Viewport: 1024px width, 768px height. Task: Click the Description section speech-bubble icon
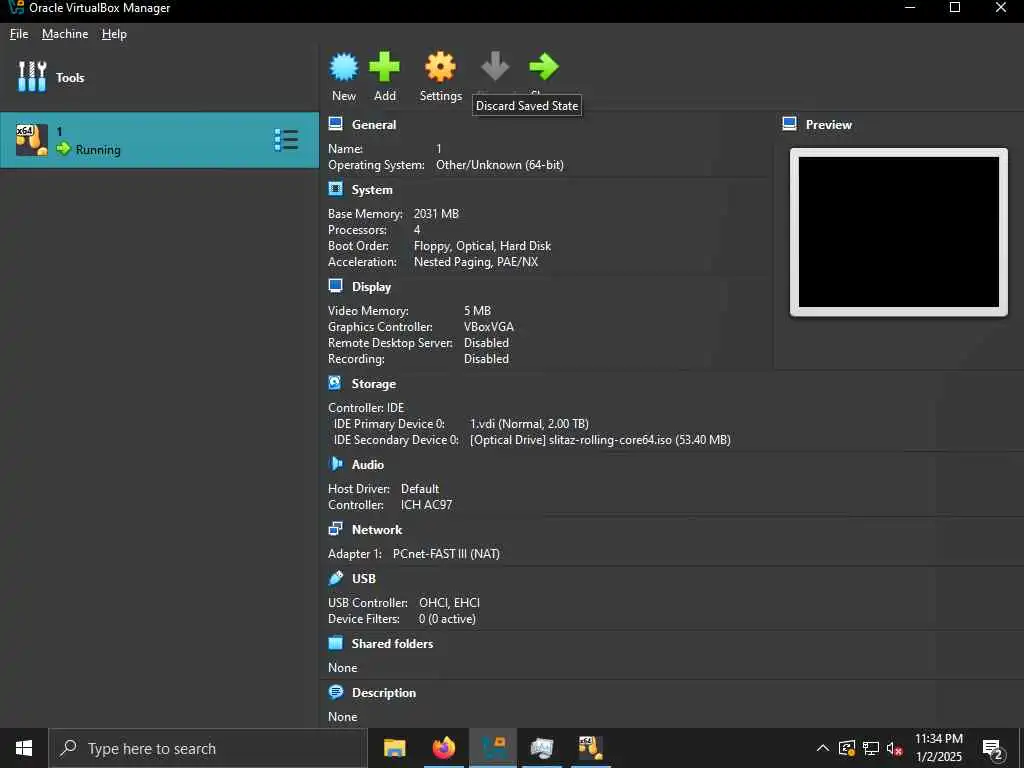coord(336,692)
